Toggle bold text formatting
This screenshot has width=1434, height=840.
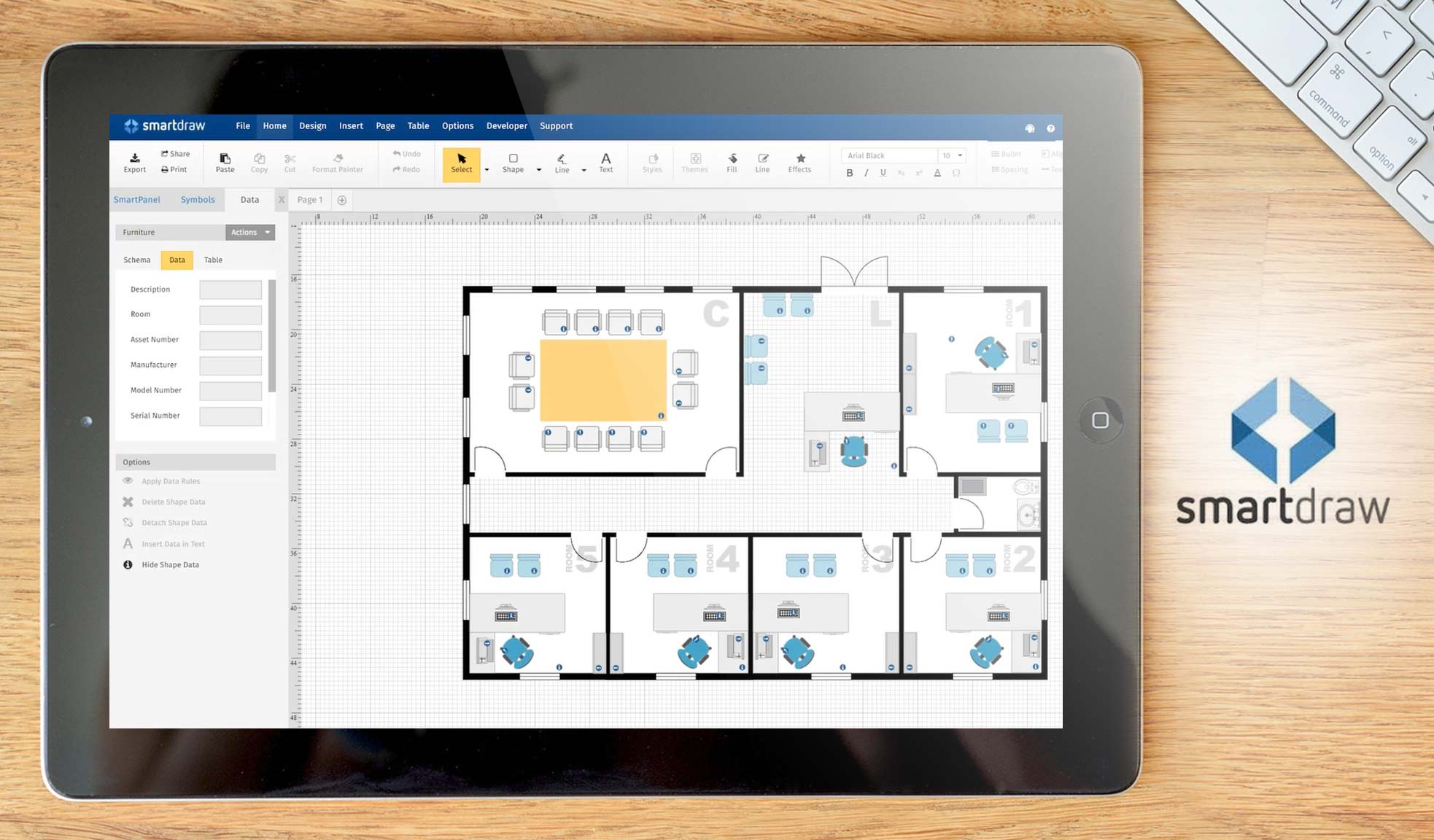click(x=849, y=173)
